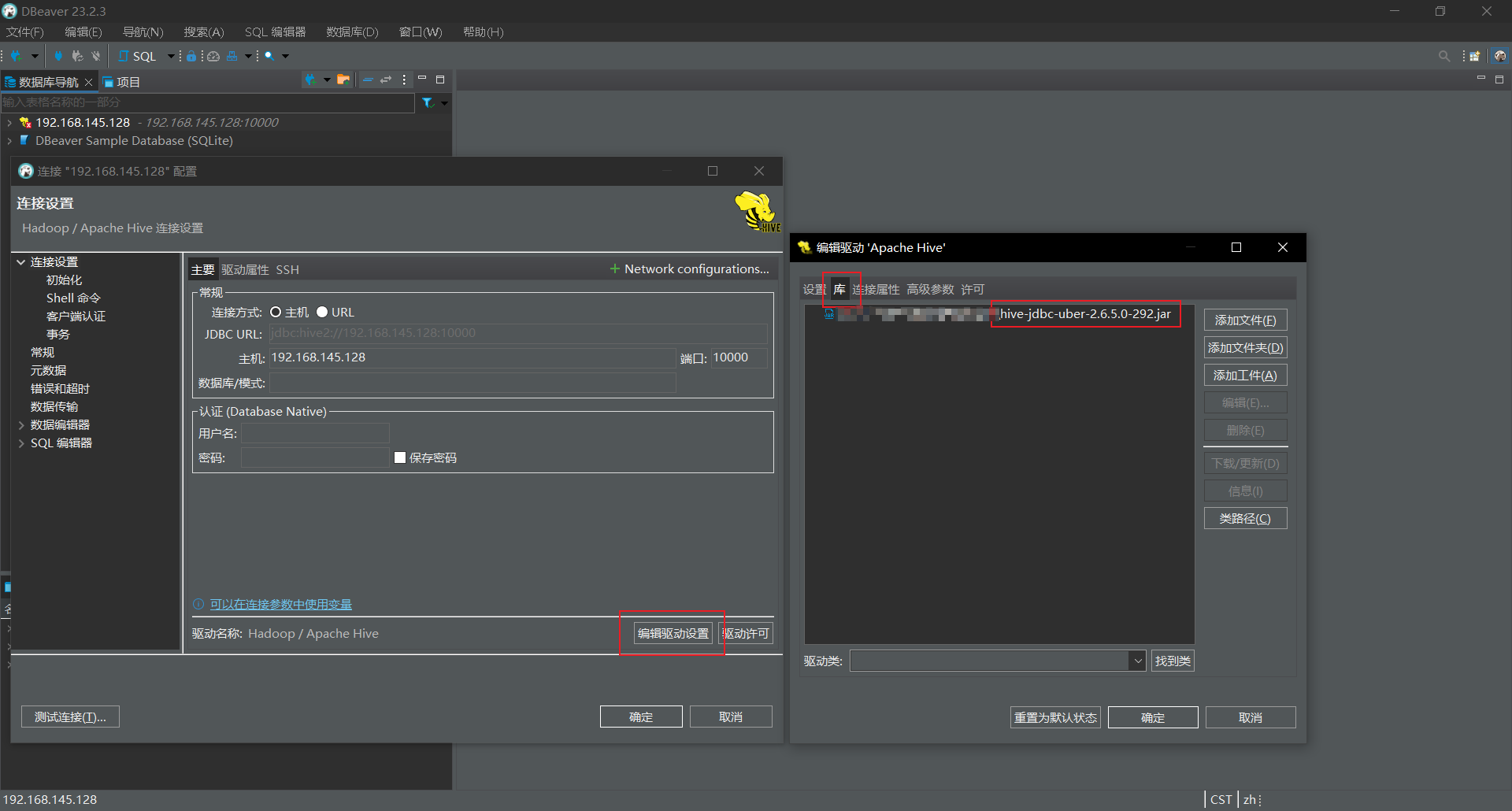Viewport: 1512px width, 811px height.
Task: Click the Invalidate/Reconnect plug icon
Action: click(x=77, y=56)
